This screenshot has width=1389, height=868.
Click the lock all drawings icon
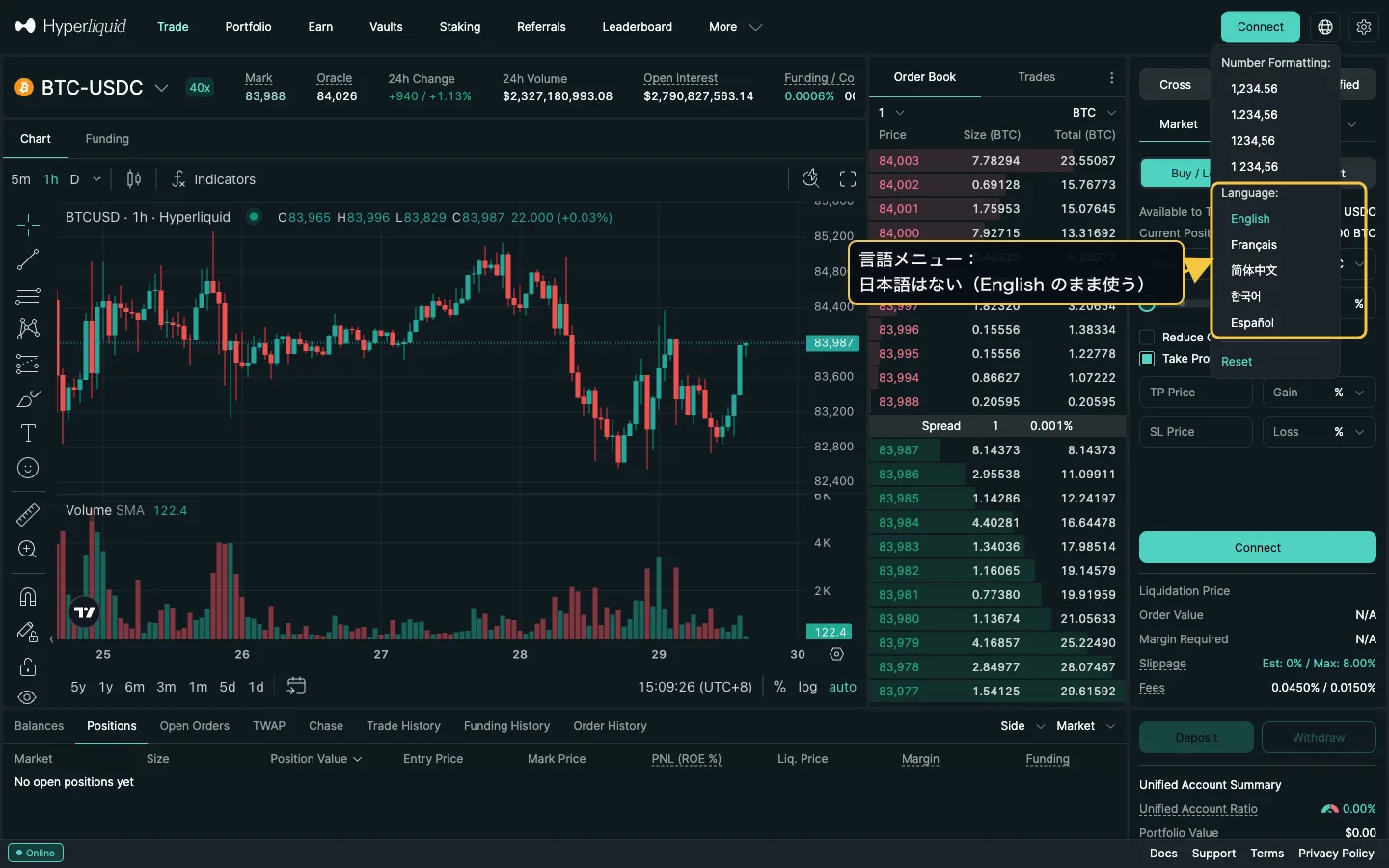point(28,666)
